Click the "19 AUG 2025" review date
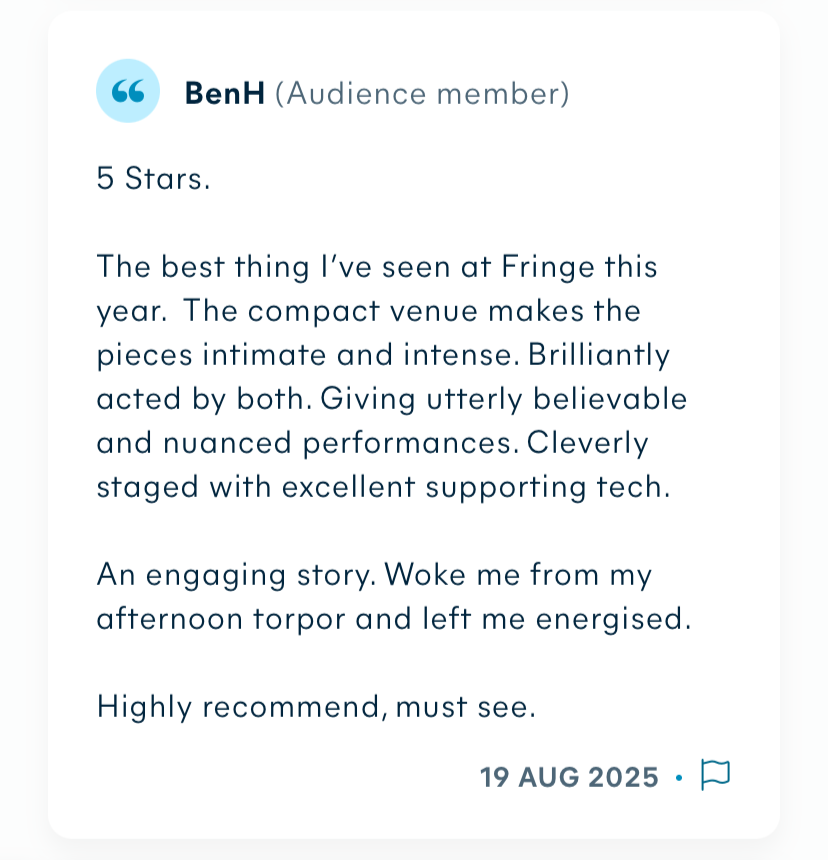The image size is (828, 860). click(569, 777)
